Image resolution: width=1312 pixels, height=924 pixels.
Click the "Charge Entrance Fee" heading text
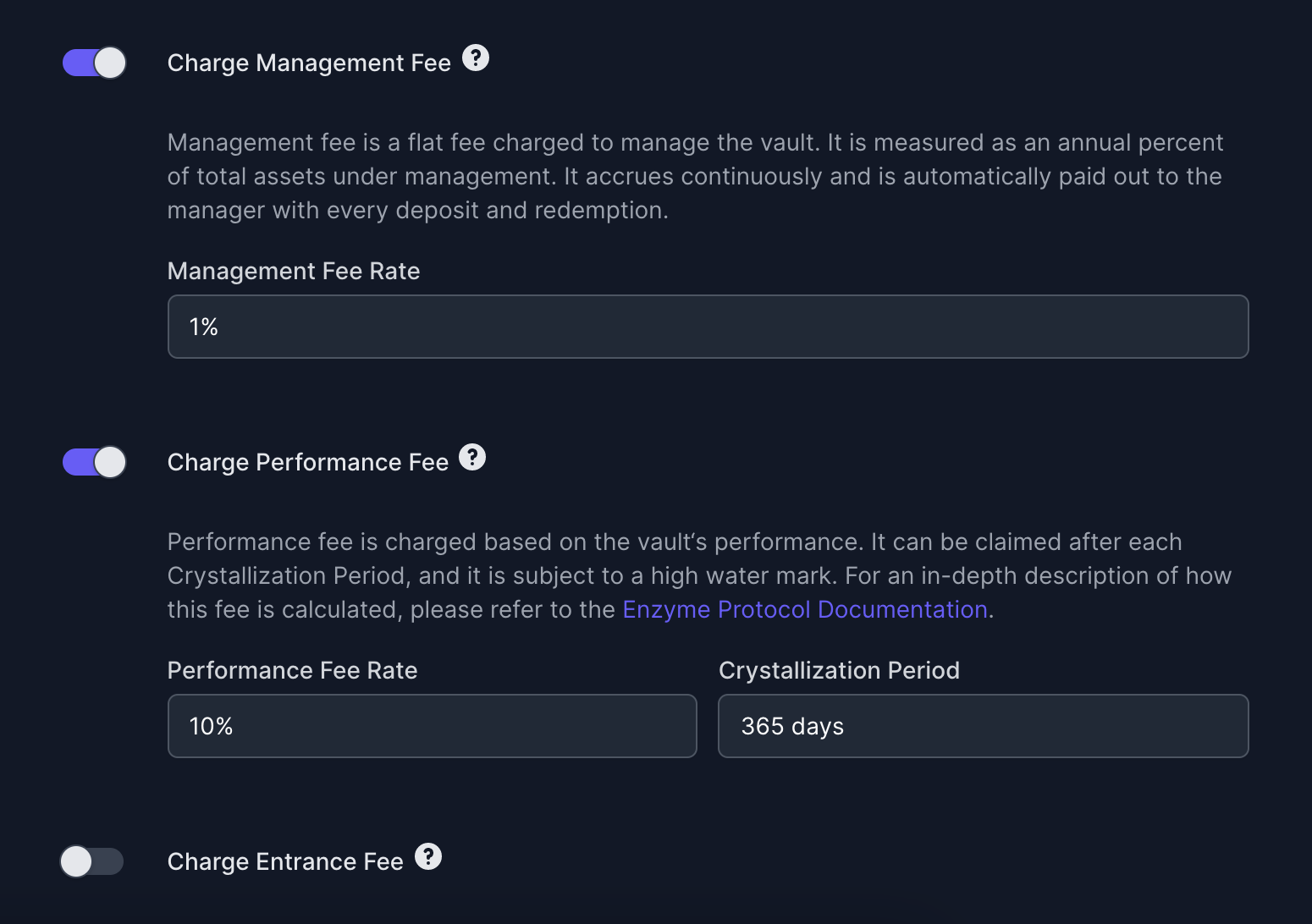[x=285, y=861]
